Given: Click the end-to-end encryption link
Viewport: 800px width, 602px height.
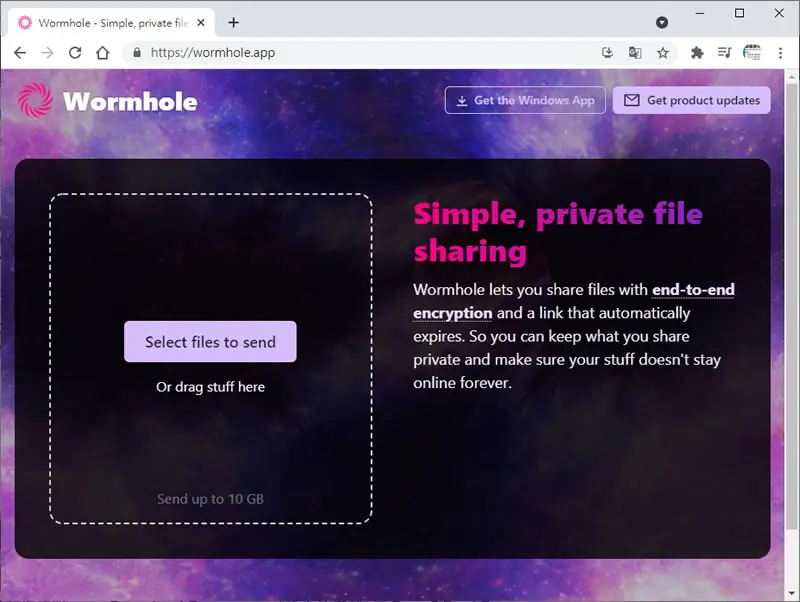Looking at the screenshot, I should [x=573, y=301].
